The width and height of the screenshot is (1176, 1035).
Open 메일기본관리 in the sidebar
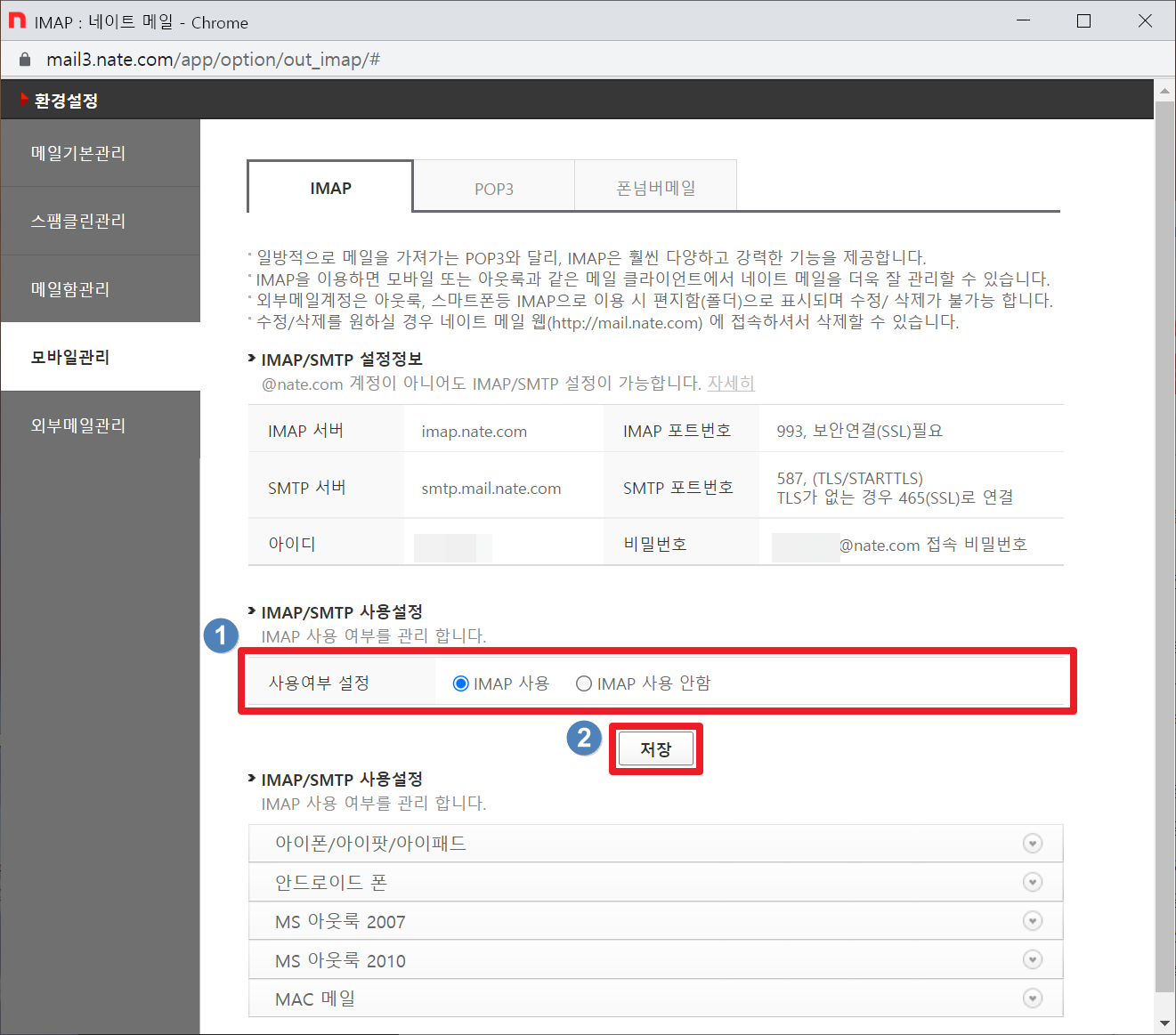pos(101,153)
